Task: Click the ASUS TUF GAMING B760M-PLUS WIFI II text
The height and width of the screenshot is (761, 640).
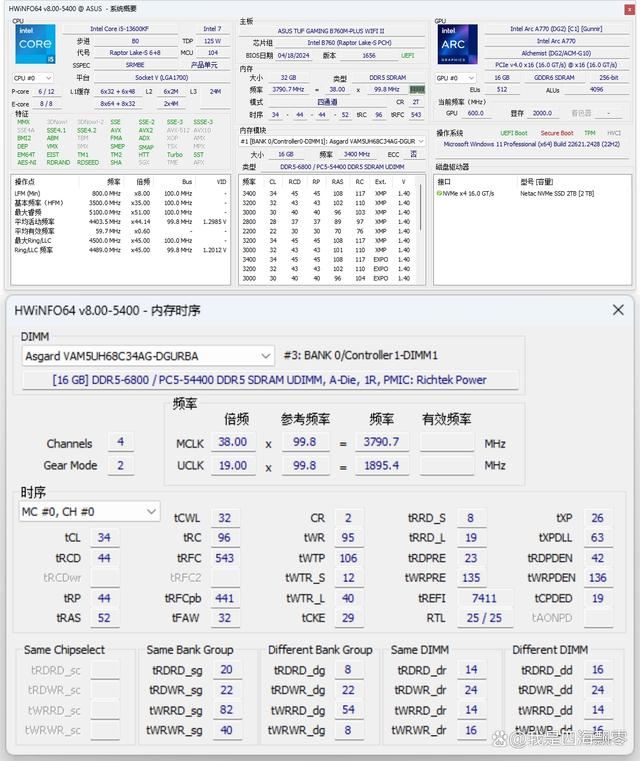Action: 331,31
